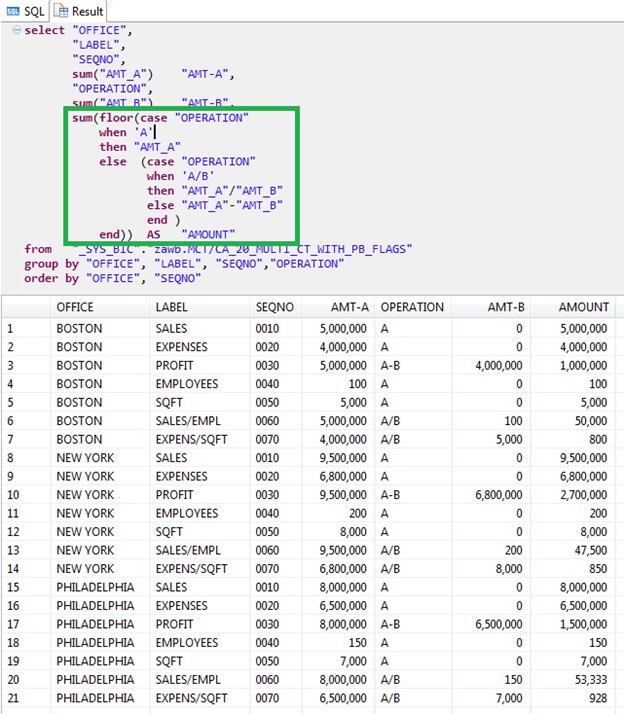Click AMOUNT value 1,000,000
This screenshot has width=624, height=714.
pyautogui.click(x=583, y=365)
